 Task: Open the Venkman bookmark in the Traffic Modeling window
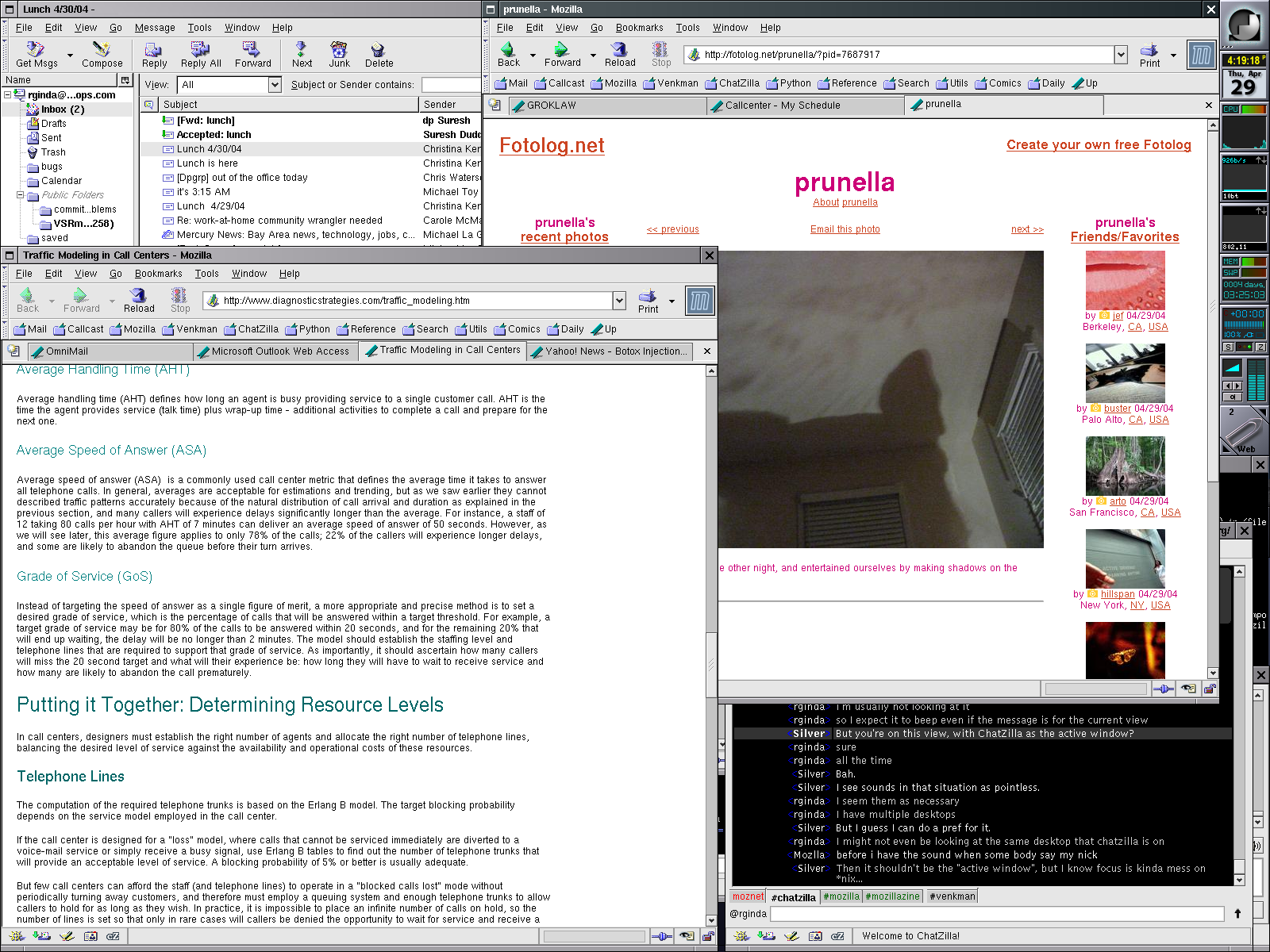[190, 329]
